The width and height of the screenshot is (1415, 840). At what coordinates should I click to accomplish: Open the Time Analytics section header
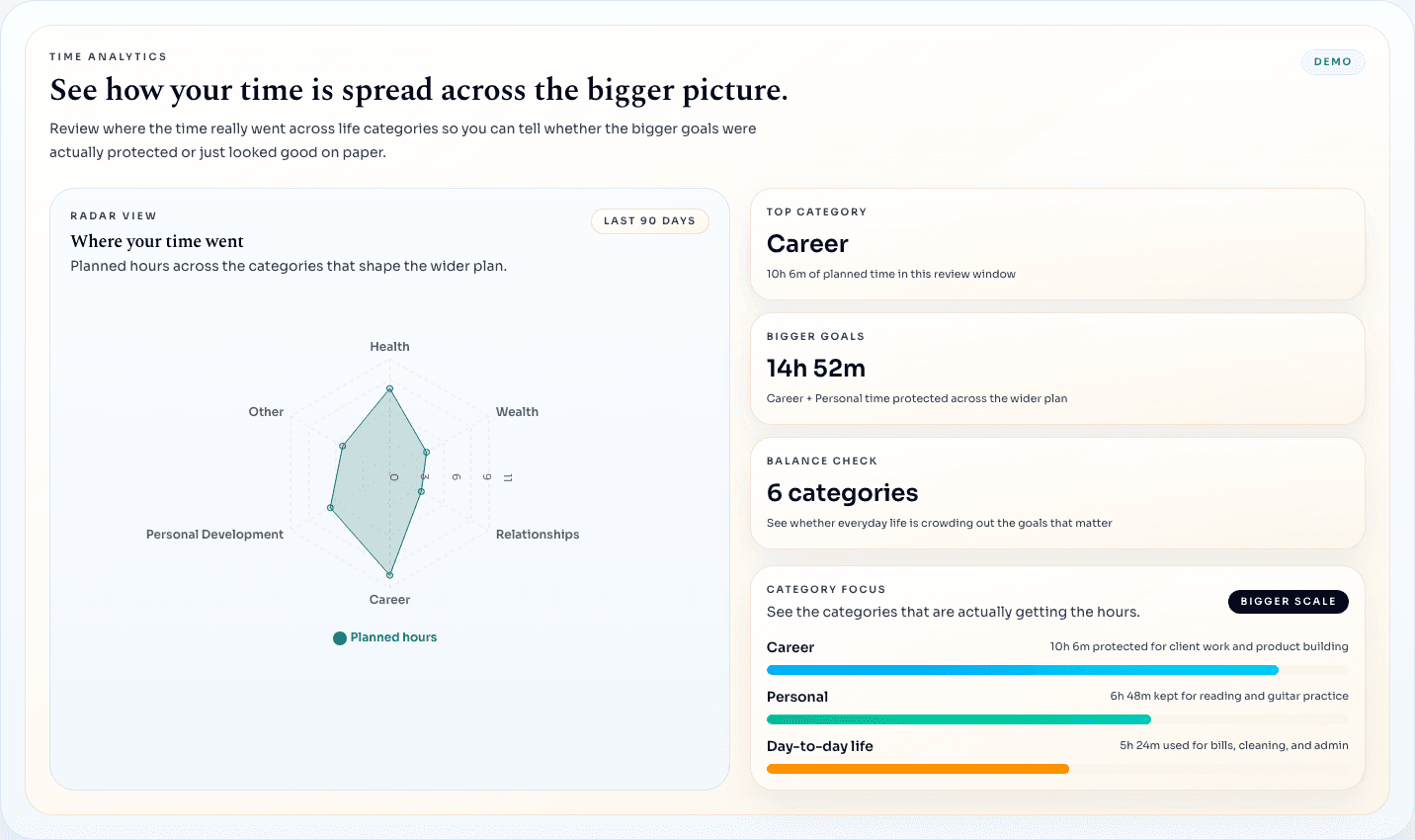tap(108, 56)
